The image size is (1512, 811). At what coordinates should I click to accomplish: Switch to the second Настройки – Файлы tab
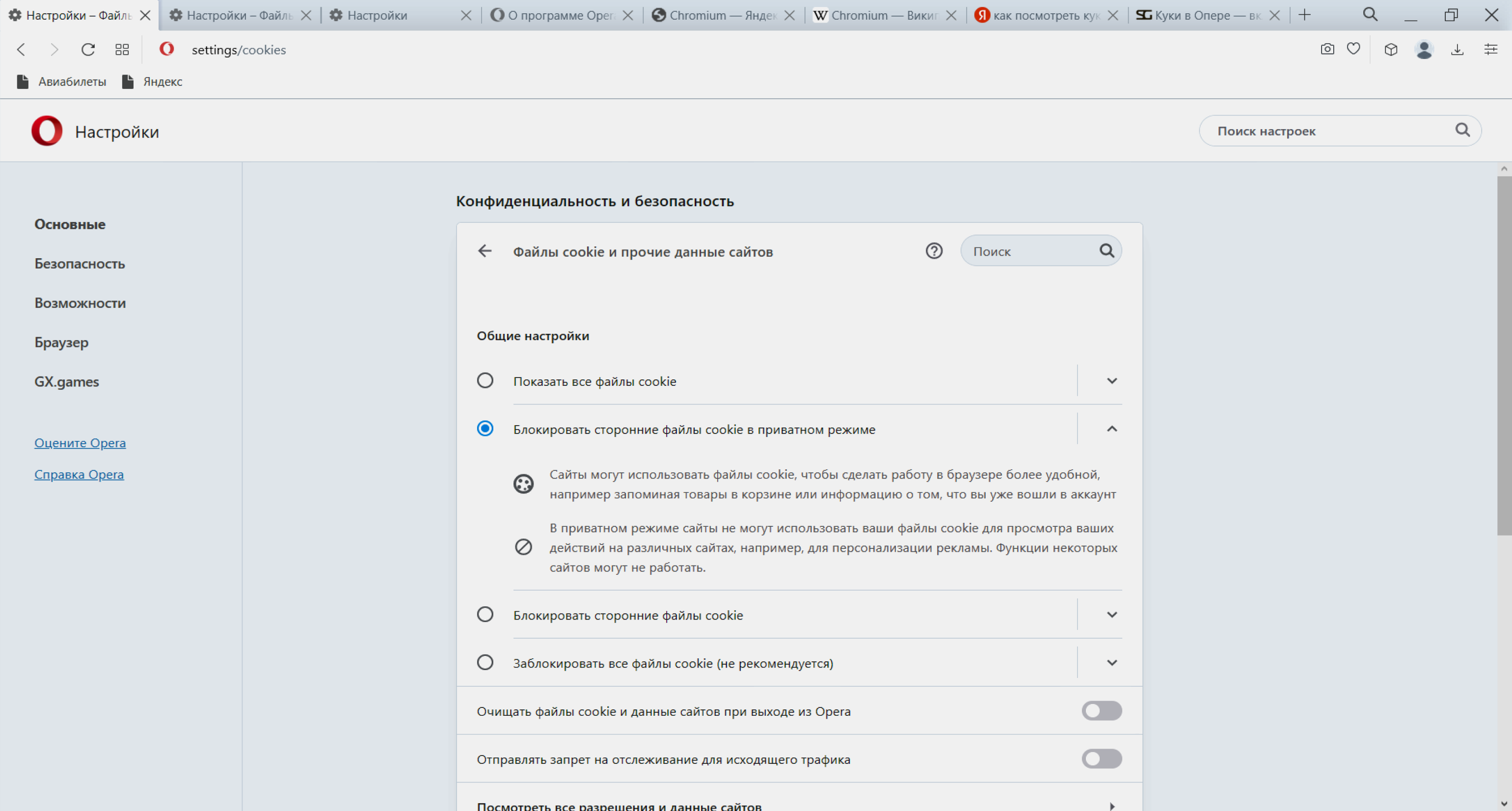[240, 15]
